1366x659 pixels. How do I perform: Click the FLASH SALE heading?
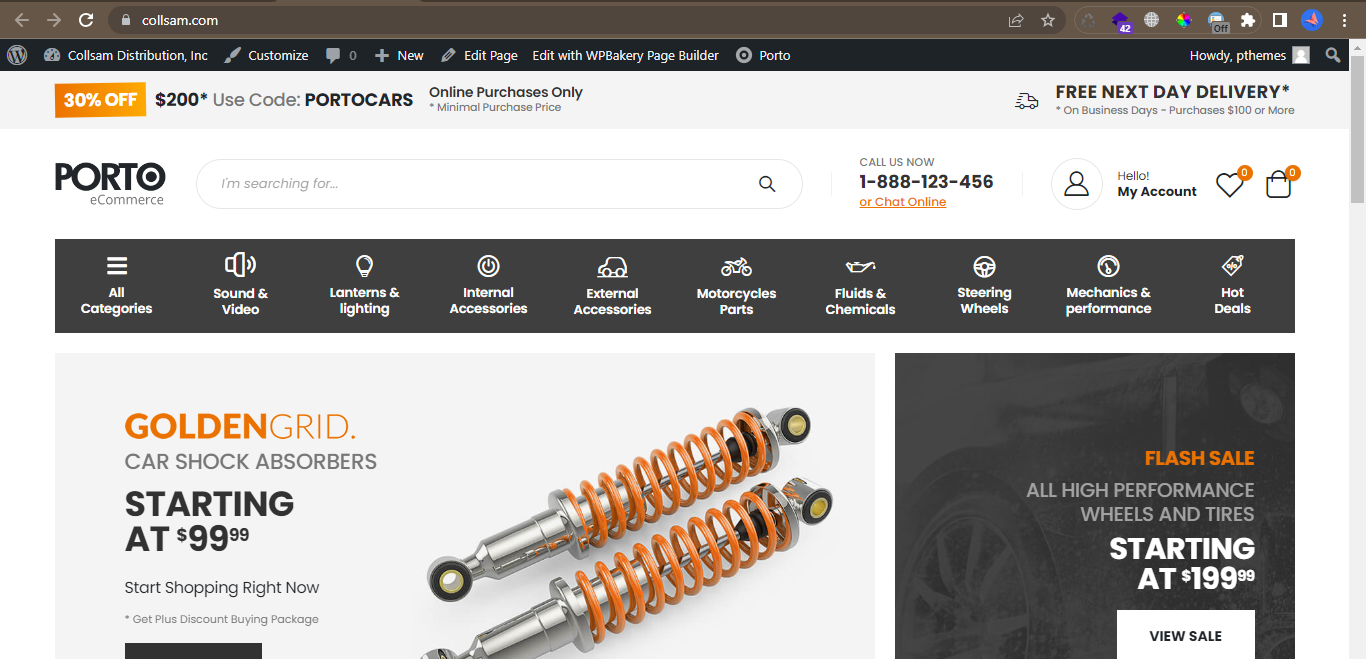tap(1199, 458)
